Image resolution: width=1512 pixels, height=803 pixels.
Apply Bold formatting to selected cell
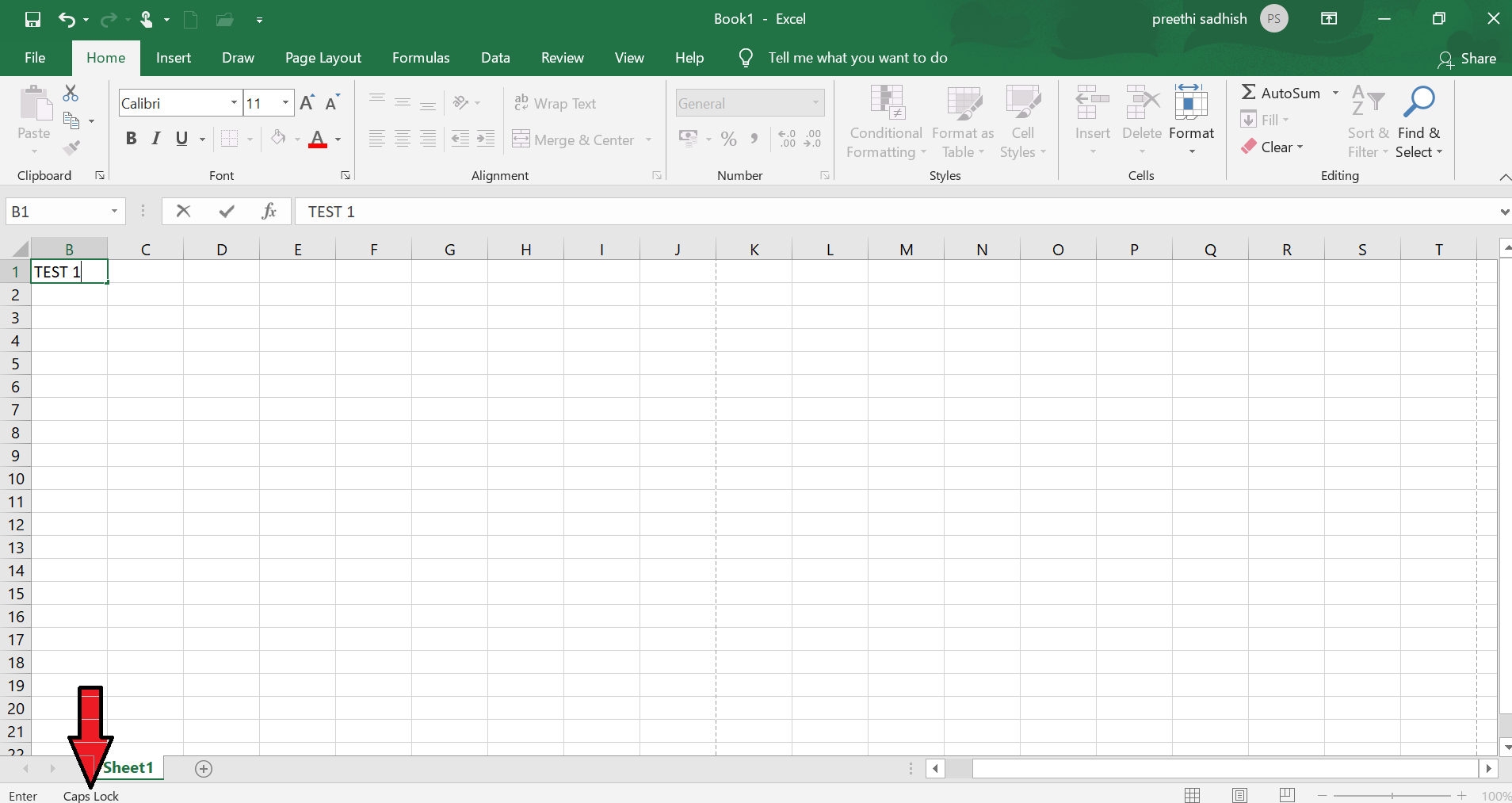(131, 138)
